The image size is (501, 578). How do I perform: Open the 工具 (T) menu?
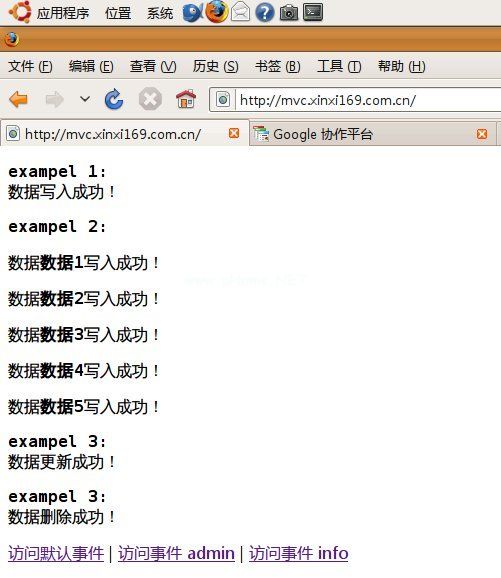click(339, 67)
